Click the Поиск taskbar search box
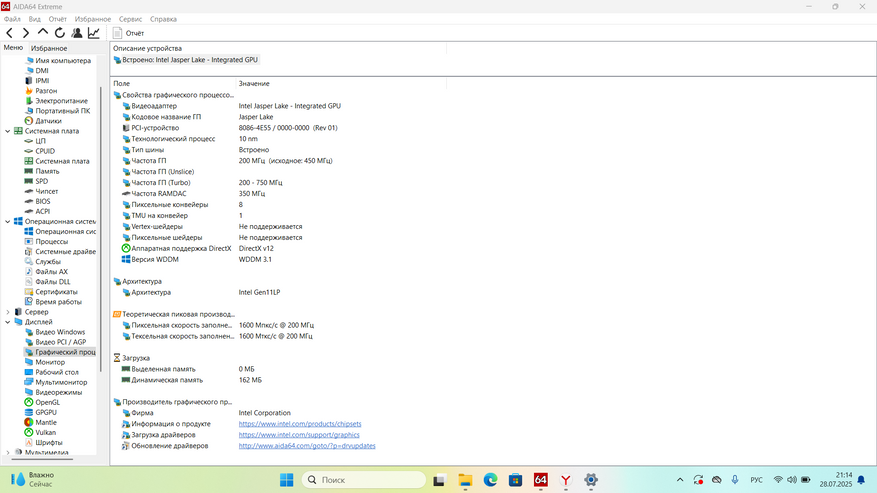The width and height of the screenshot is (877, 493). point(364,480)
